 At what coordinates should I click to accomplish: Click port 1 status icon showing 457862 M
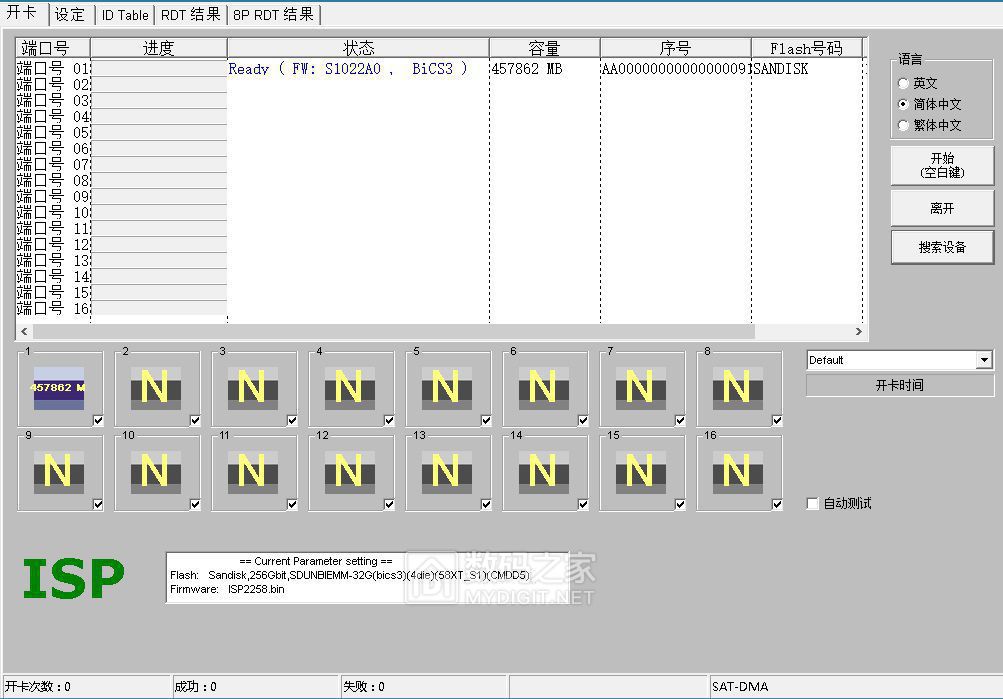point(59,388)
